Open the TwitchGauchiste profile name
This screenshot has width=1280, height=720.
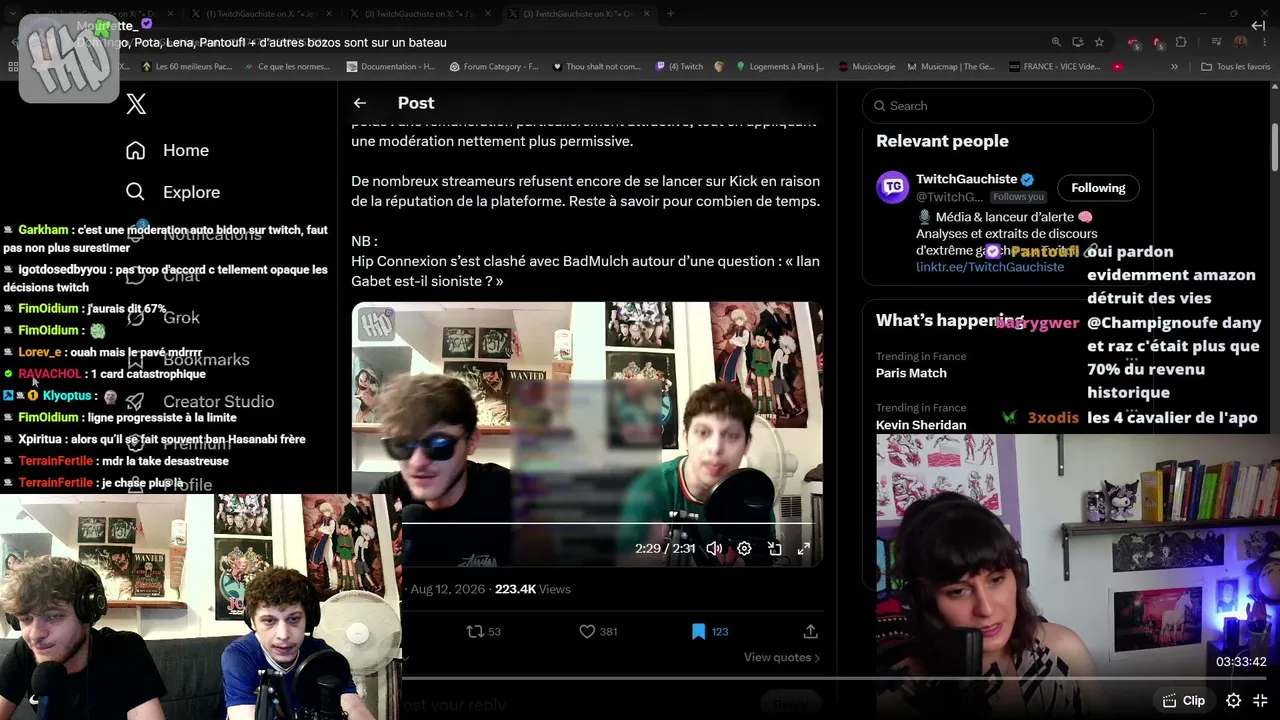(966, 179)
